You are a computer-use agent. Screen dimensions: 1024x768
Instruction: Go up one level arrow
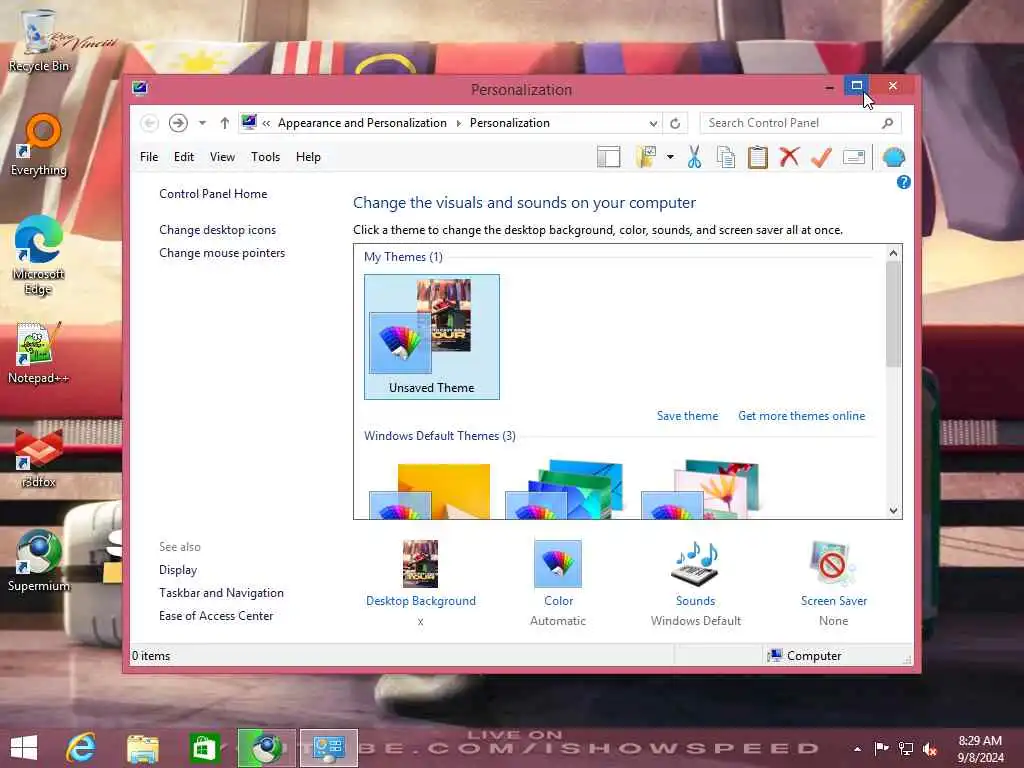[225, 123]
